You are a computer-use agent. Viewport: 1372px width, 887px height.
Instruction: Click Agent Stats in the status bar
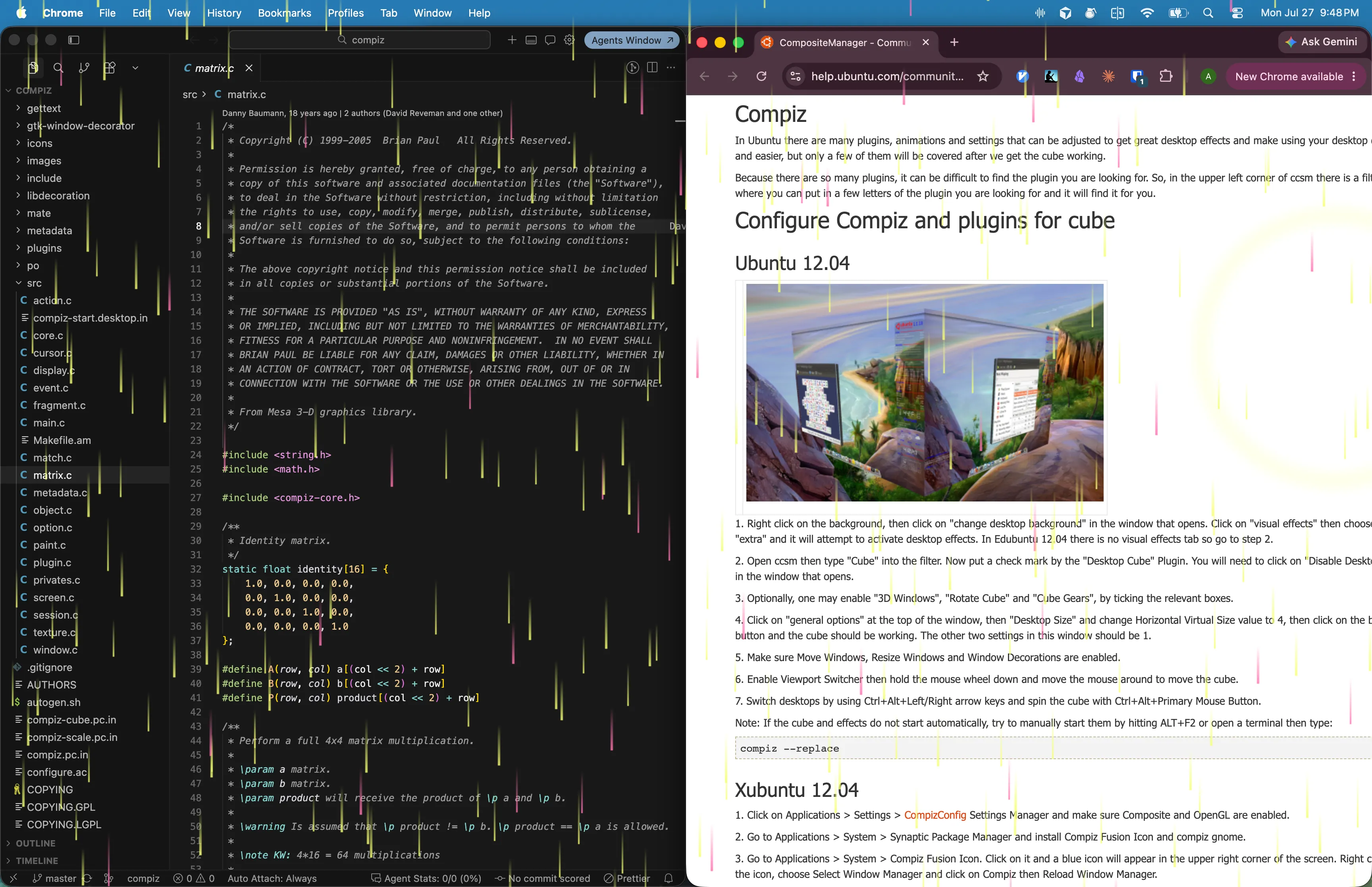(x=426, y=878)
